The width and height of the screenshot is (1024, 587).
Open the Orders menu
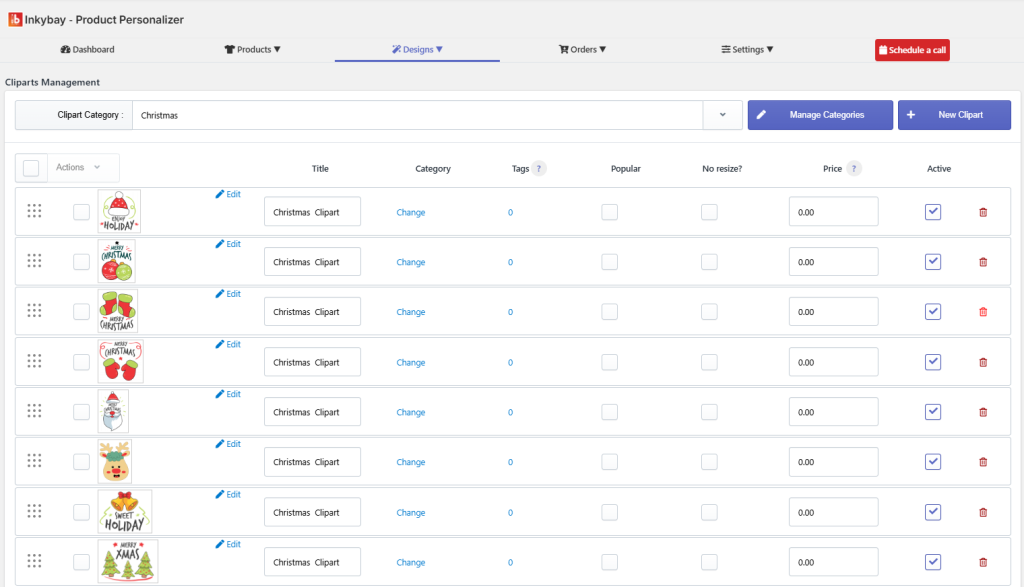pos(582,49)
